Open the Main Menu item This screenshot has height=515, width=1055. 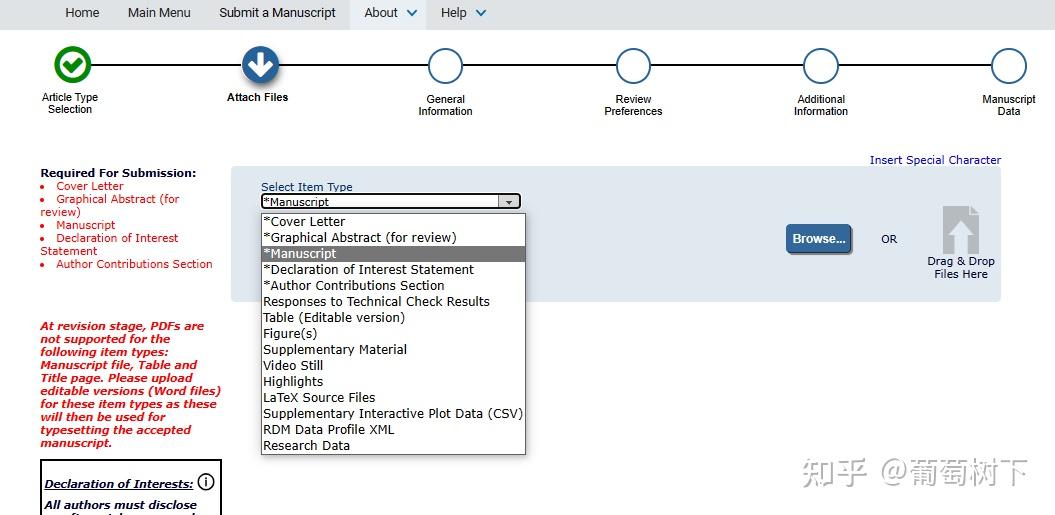[x=159, y=13]
